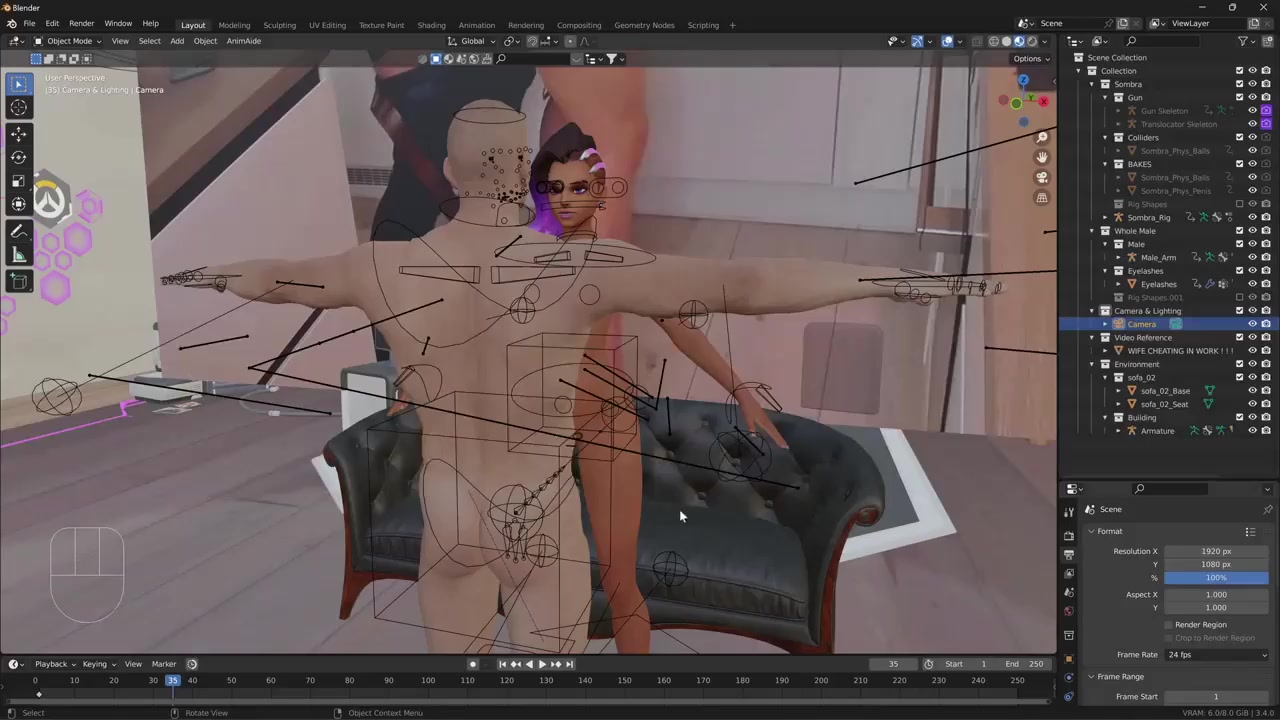
Task: Click the Add Cube tool icon
Action: pos(18,282)
